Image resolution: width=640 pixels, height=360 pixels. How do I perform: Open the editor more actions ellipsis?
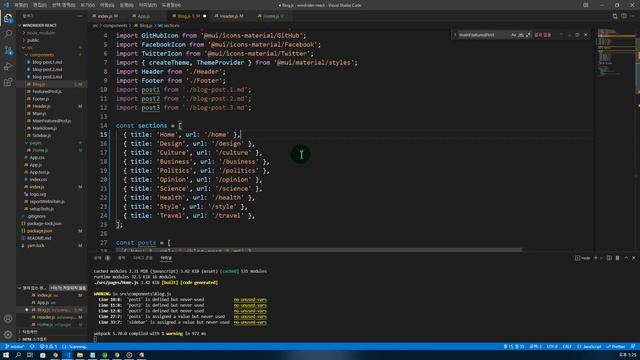click(633, 16)
